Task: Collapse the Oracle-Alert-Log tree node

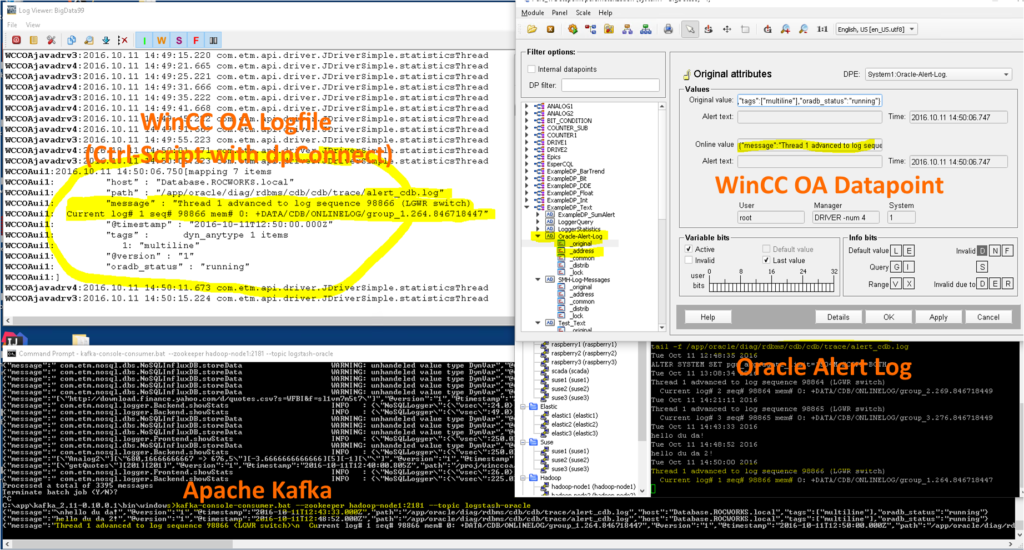Action: [537, 236]
